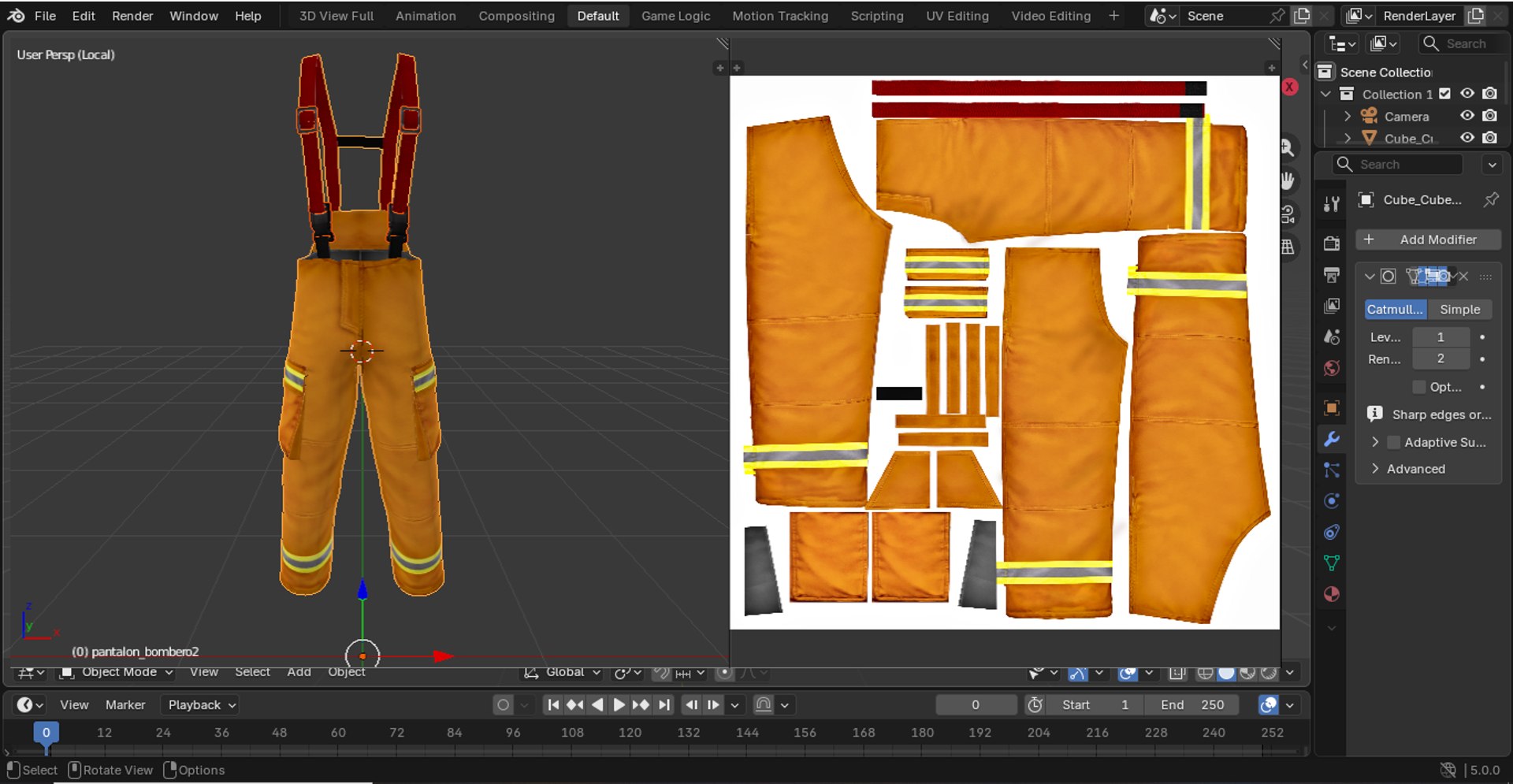Enable the Opt... checkbox in modifier
The width and height of the screenshot is (1513, 784).
(x=1419, y=387)
